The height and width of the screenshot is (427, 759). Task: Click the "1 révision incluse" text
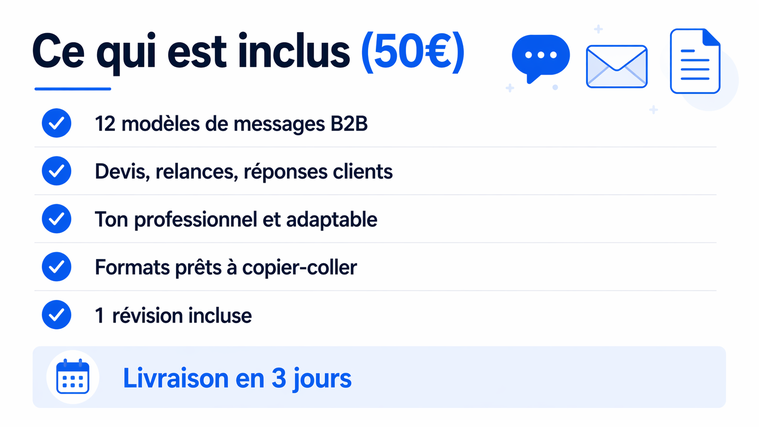click(173, 315)
